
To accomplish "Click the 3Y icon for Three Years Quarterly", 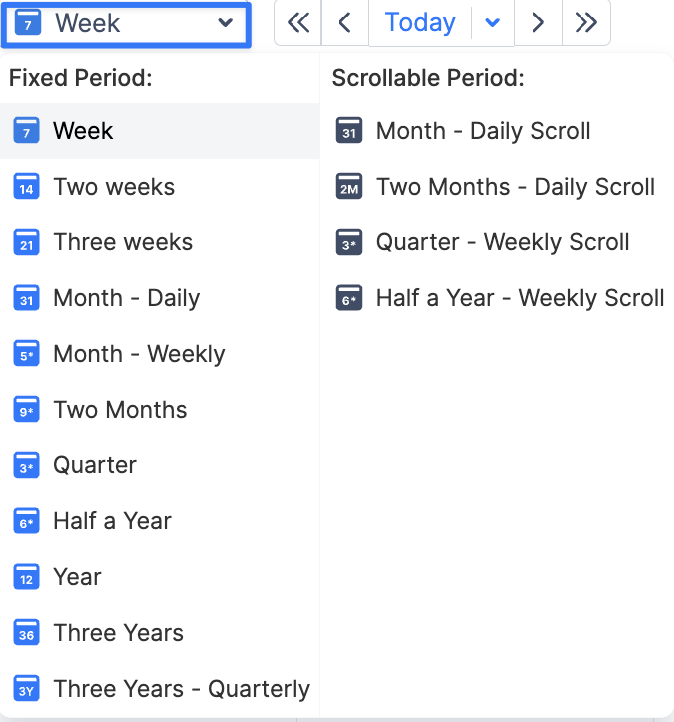I will click(26, 689).
